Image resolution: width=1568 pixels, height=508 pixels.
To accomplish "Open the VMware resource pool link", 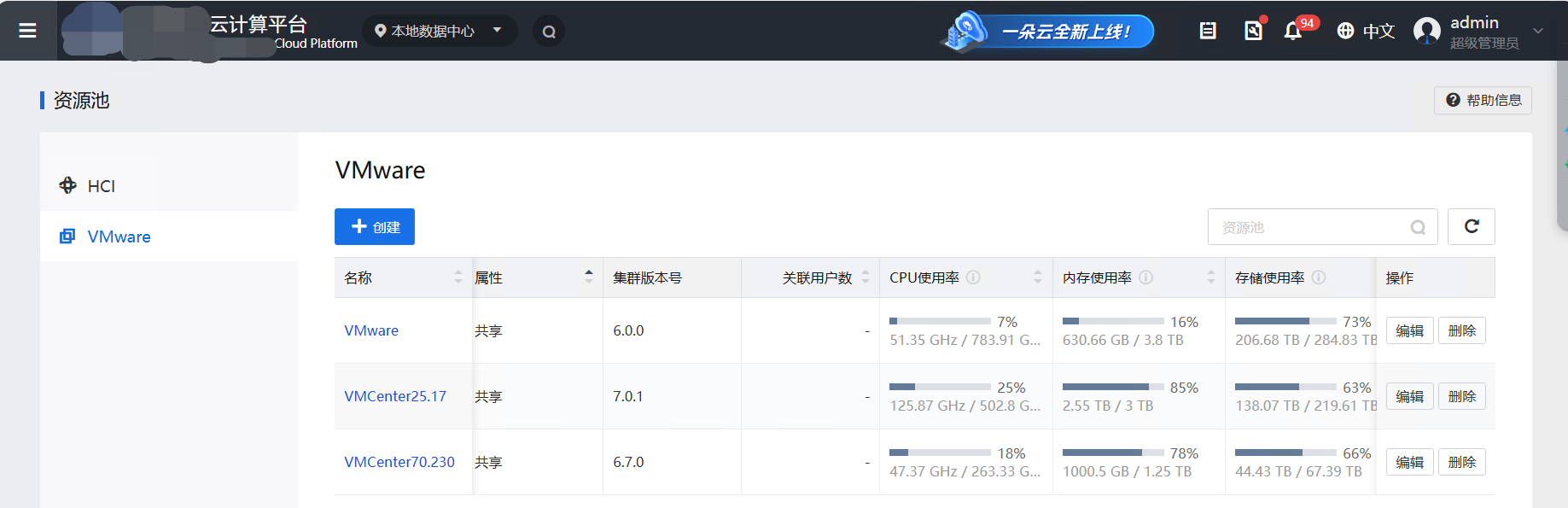I will [371, 330].
